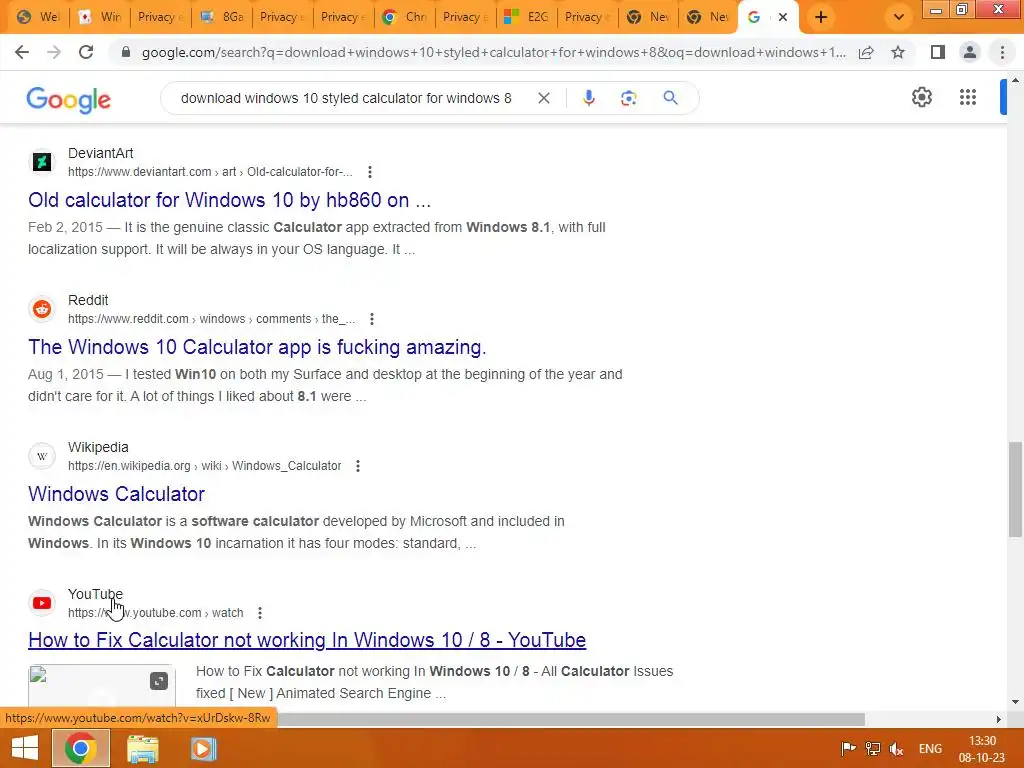Click the Wikipedia site favicon

point(42,456)
